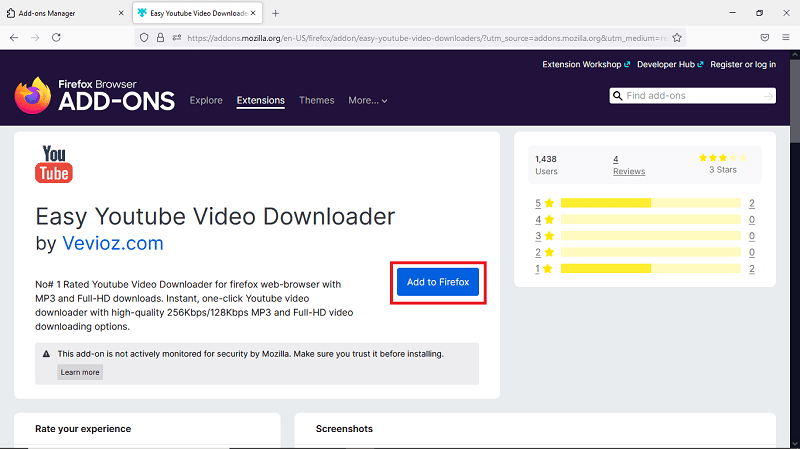Open the Themes menu item

[316, 101]
